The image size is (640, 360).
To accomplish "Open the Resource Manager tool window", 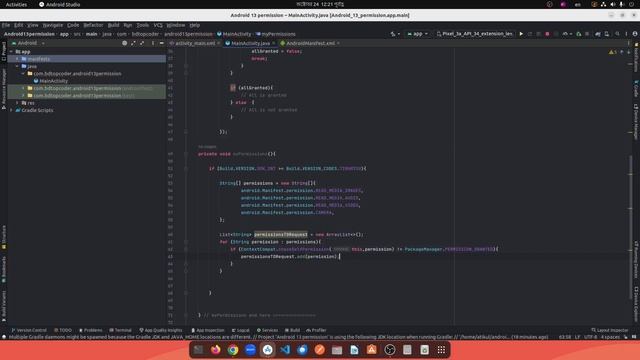I will tap(4, 88).
